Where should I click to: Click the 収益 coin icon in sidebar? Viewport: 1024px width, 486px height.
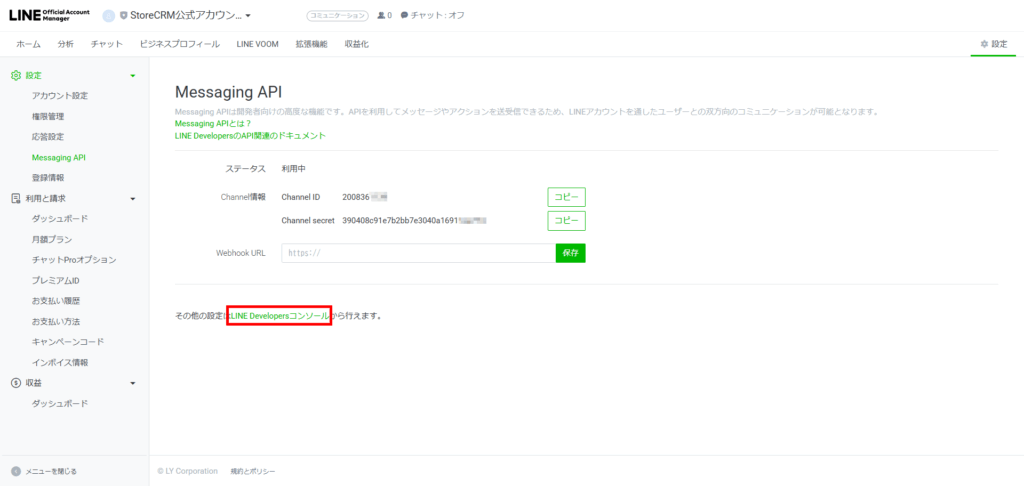[x=15, y=383]
